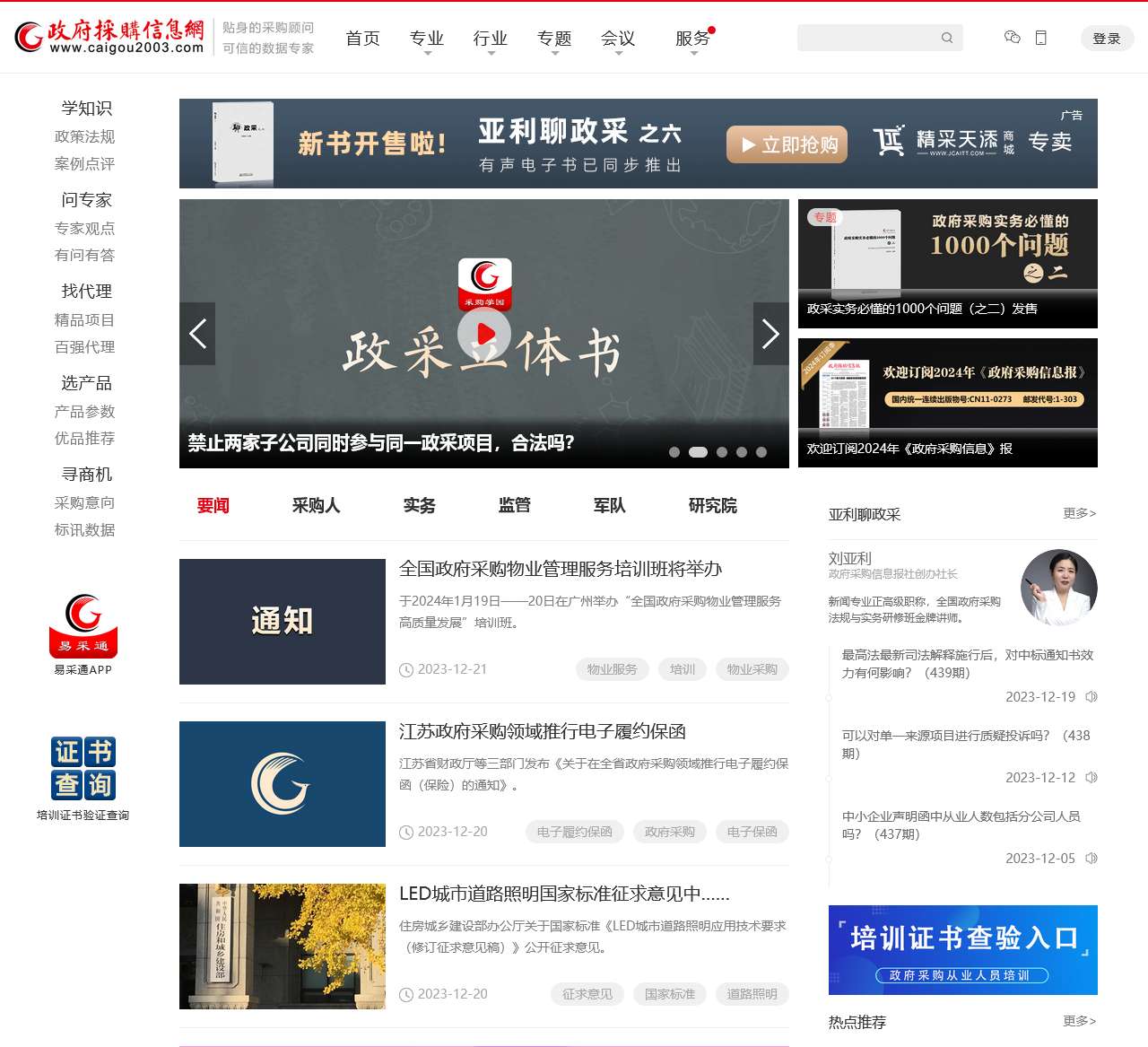1148x1047 pixels.
Task: Switch to the 采购人 tab
Action: point(317,506)
